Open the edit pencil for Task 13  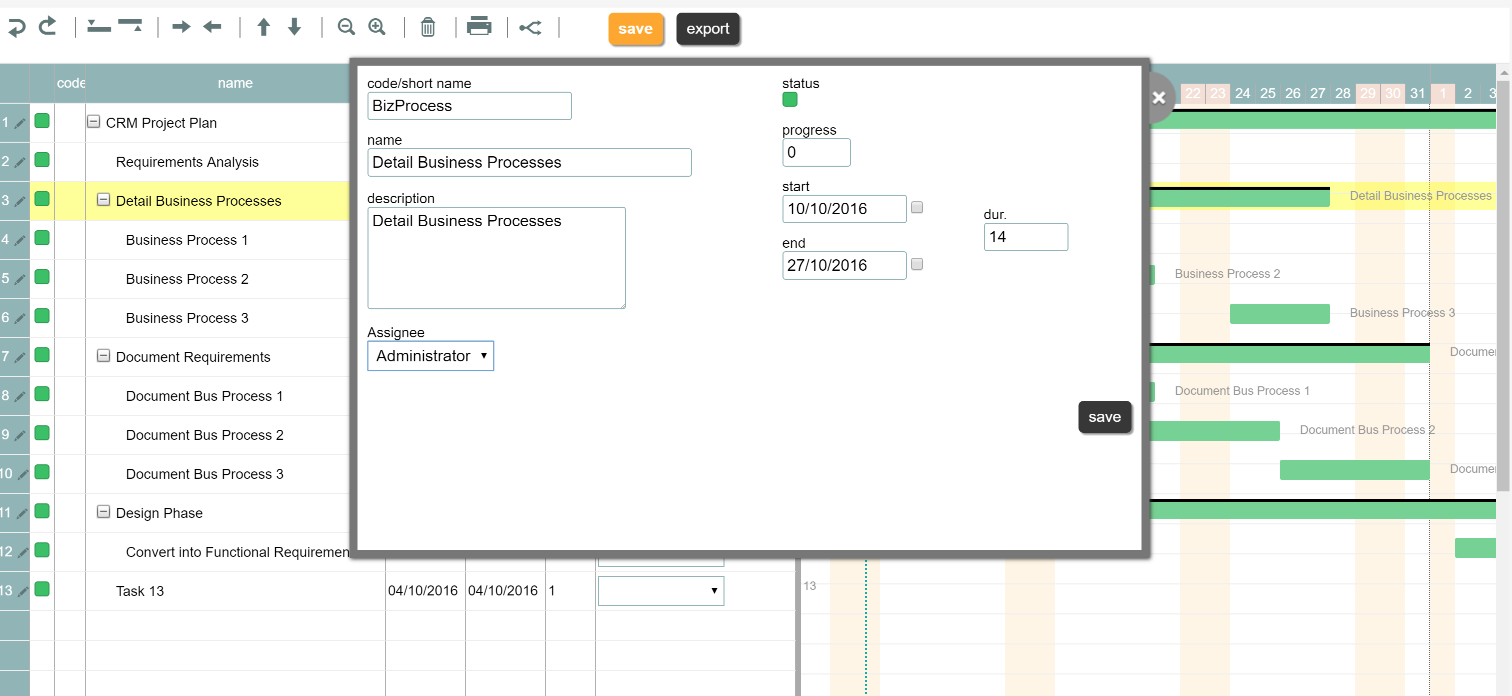coord(21,591)
